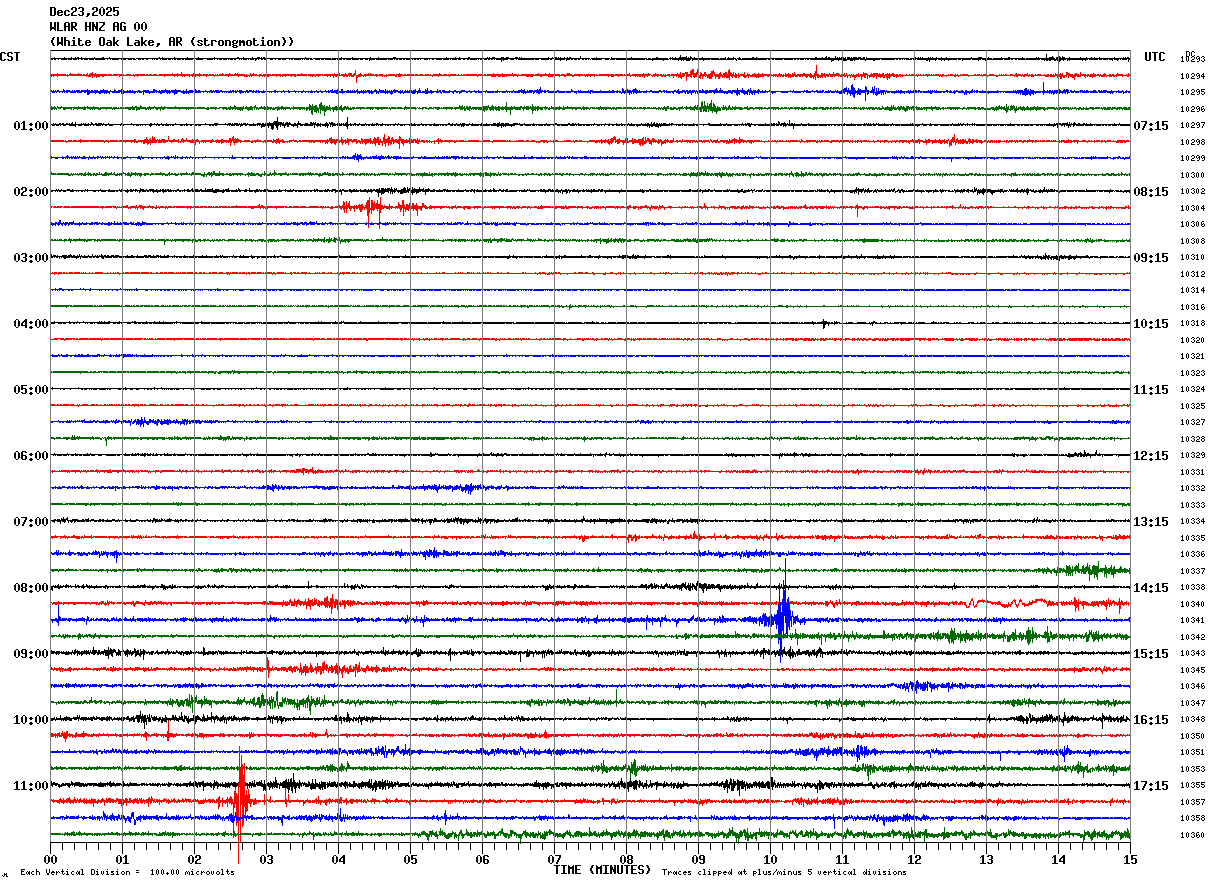
Task: Select the 11:00 CST time label
Action: click(30, 786)
